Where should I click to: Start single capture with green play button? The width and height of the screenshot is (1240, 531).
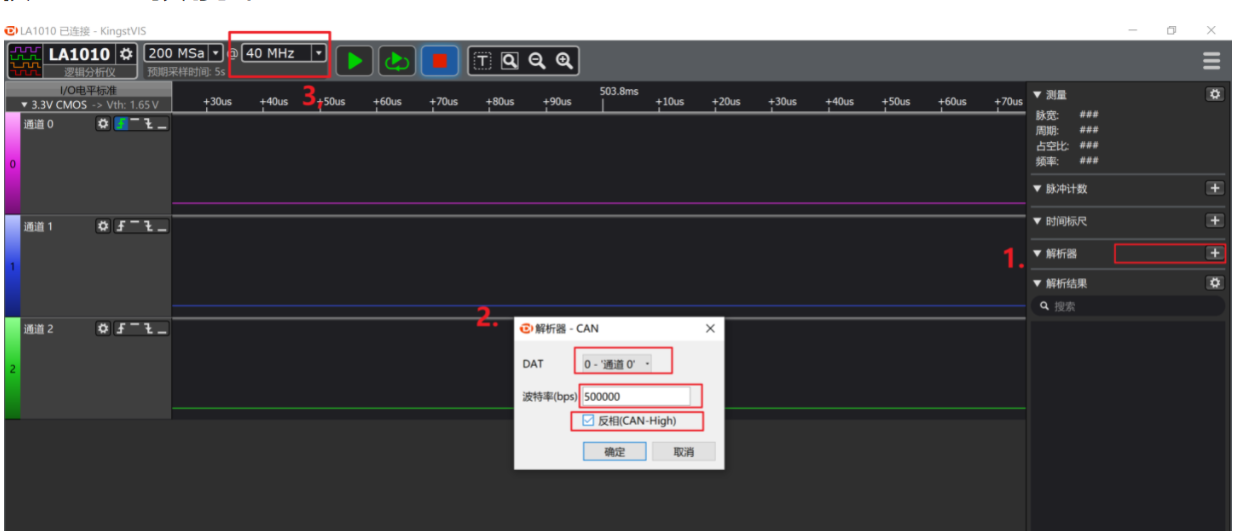[354, 61]
